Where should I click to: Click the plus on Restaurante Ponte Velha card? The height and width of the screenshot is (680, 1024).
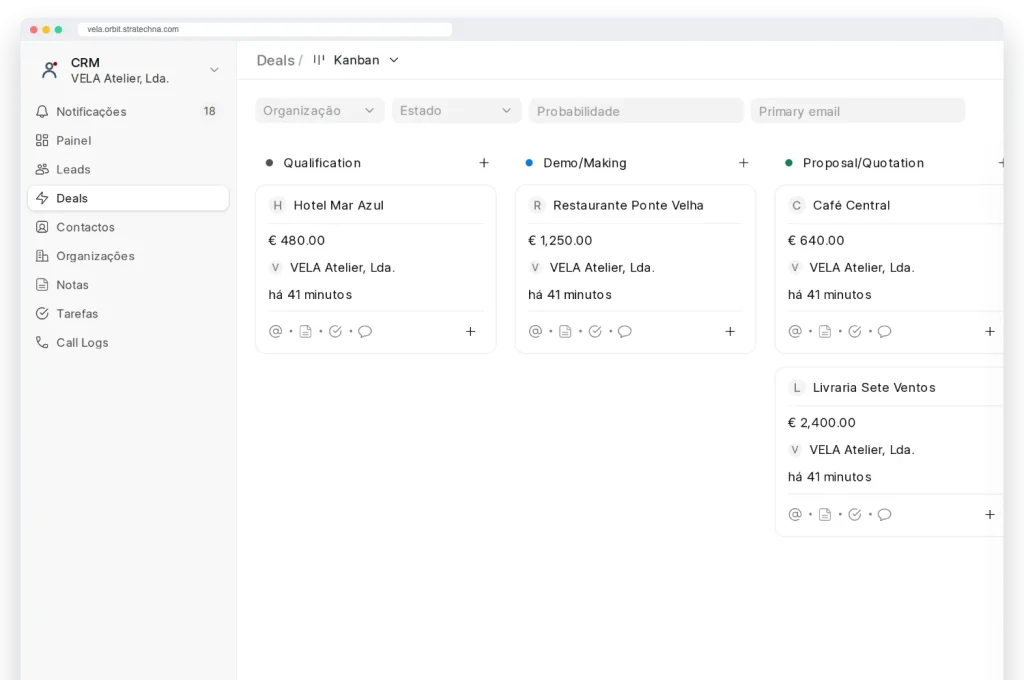730,331
